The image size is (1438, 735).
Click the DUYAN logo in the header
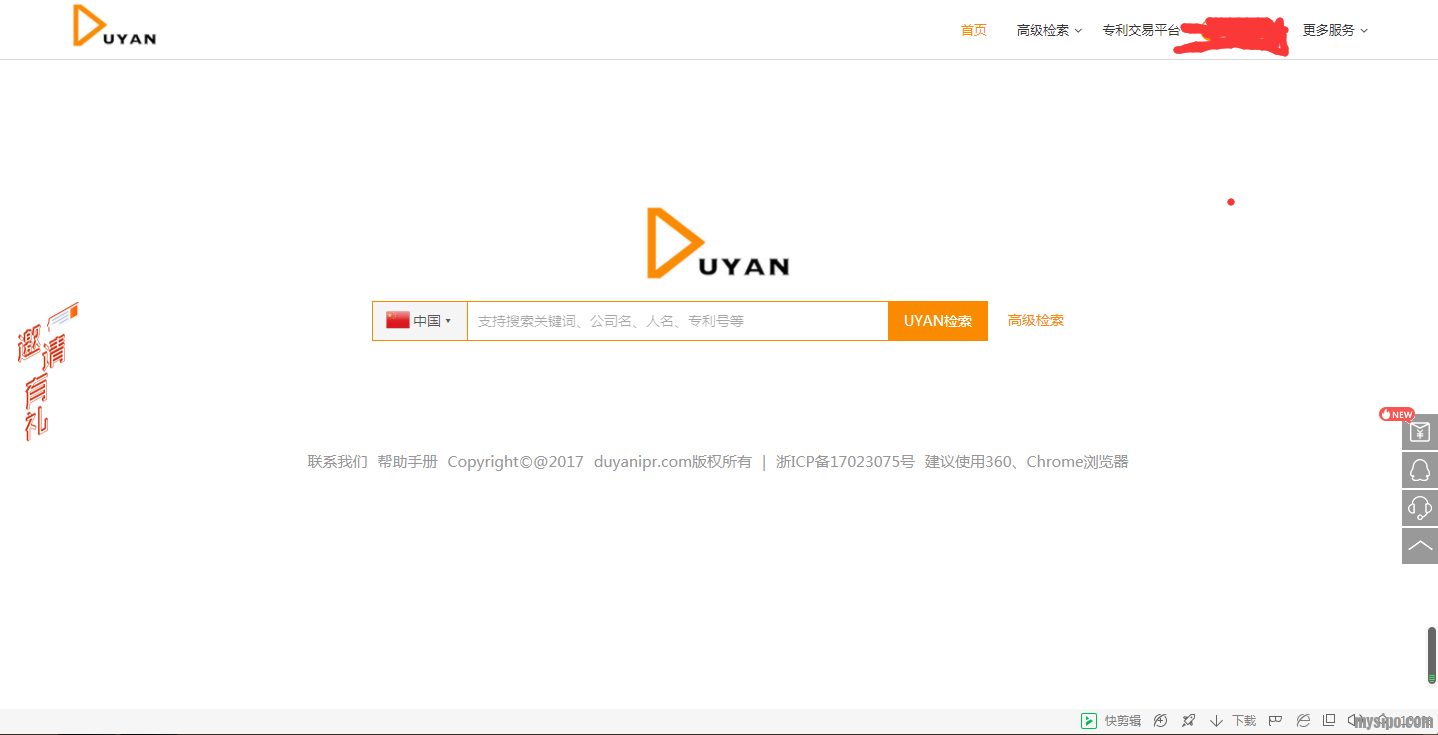coord(115,27)
